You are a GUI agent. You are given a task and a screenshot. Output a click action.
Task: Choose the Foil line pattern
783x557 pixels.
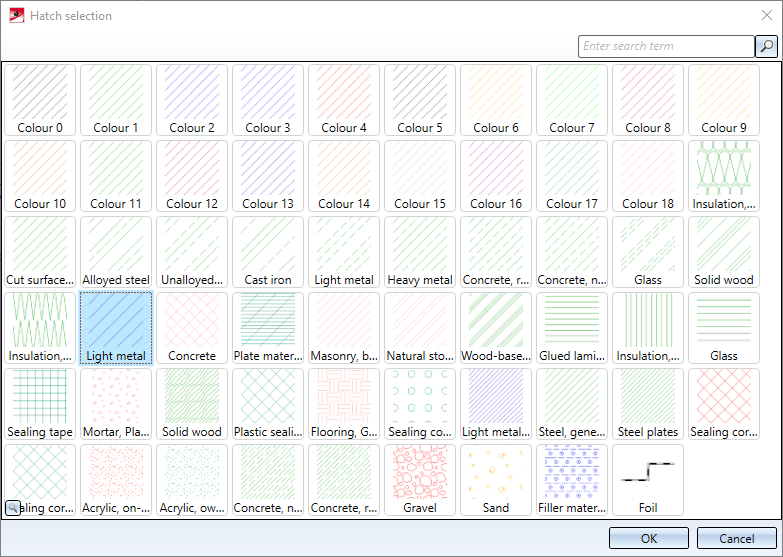pyautogui.click(x=648, y=480)
